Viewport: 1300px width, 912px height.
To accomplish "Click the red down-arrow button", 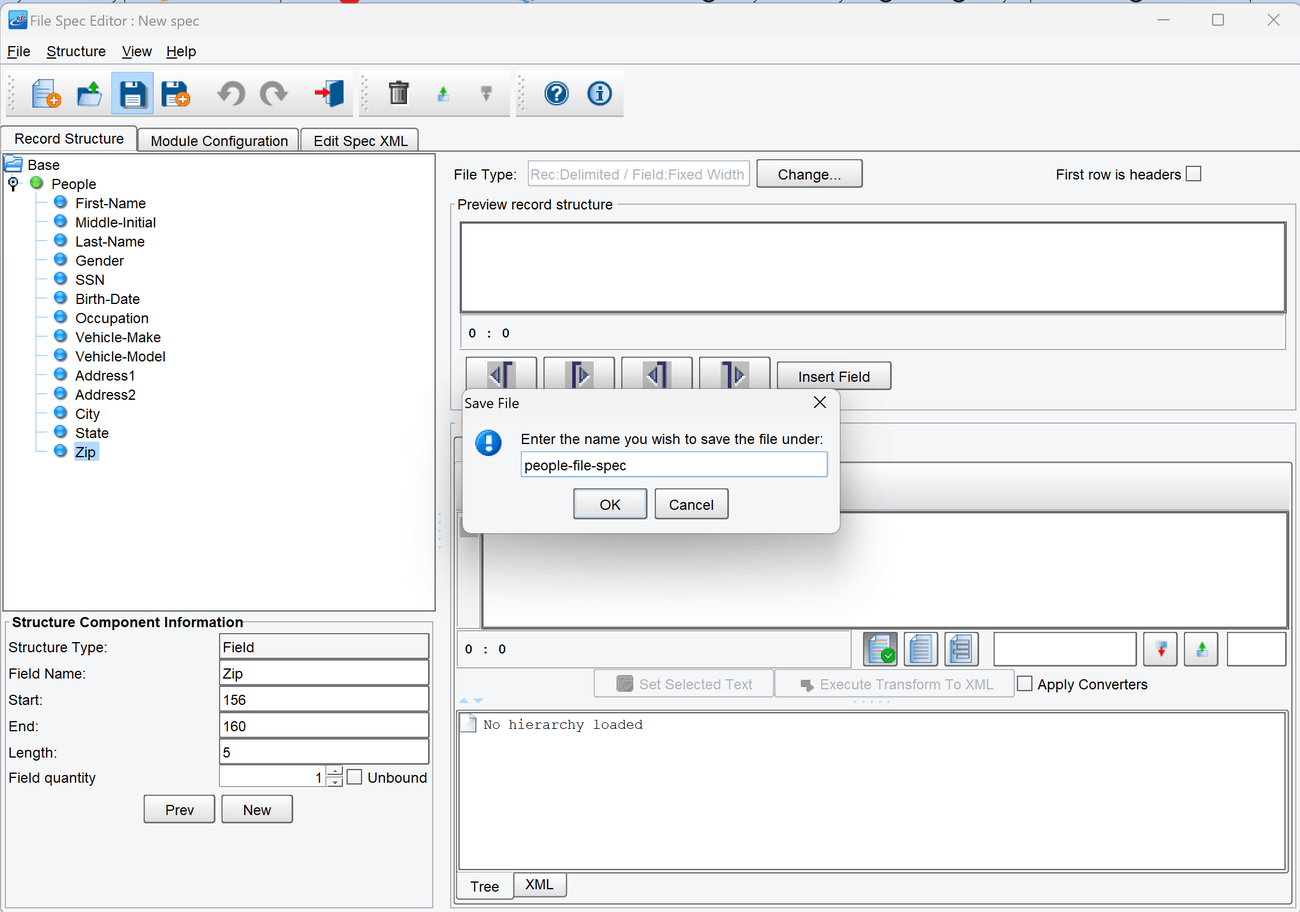I will click(1161, 649).
